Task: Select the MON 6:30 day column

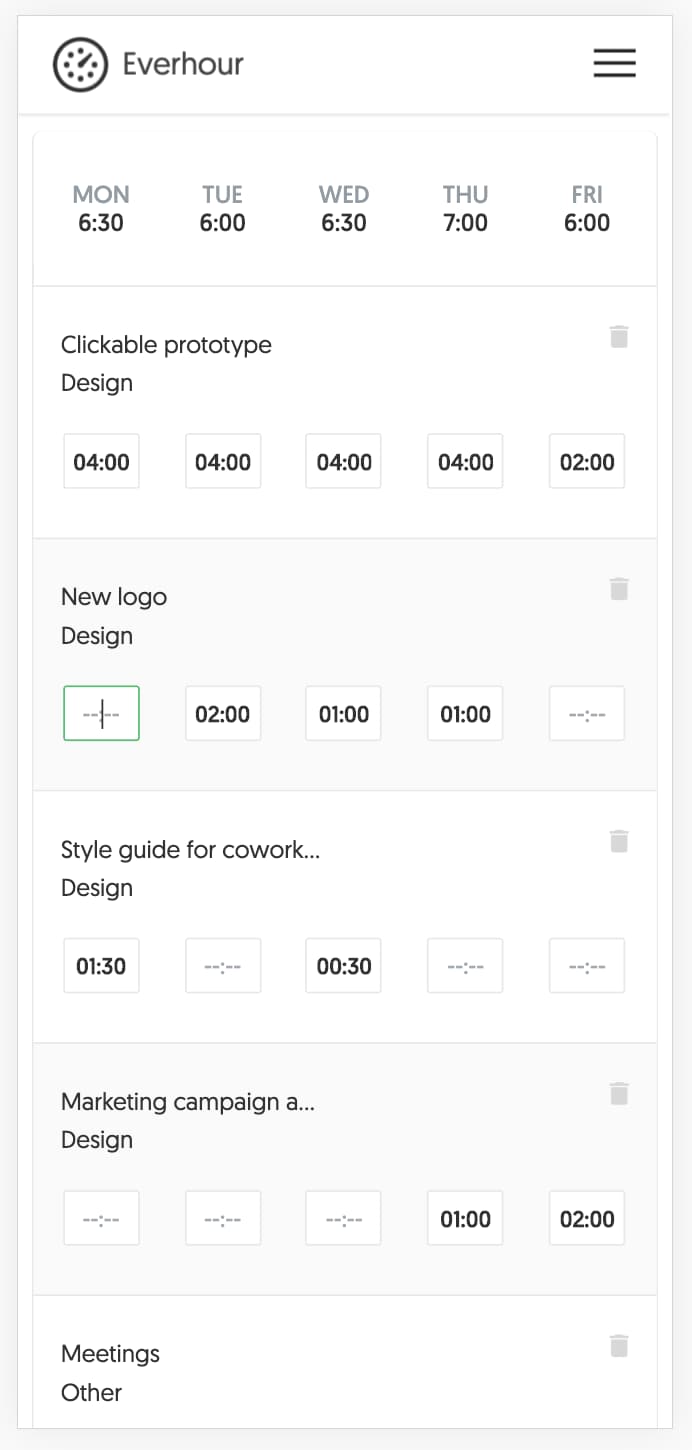Action: (101, 208)
